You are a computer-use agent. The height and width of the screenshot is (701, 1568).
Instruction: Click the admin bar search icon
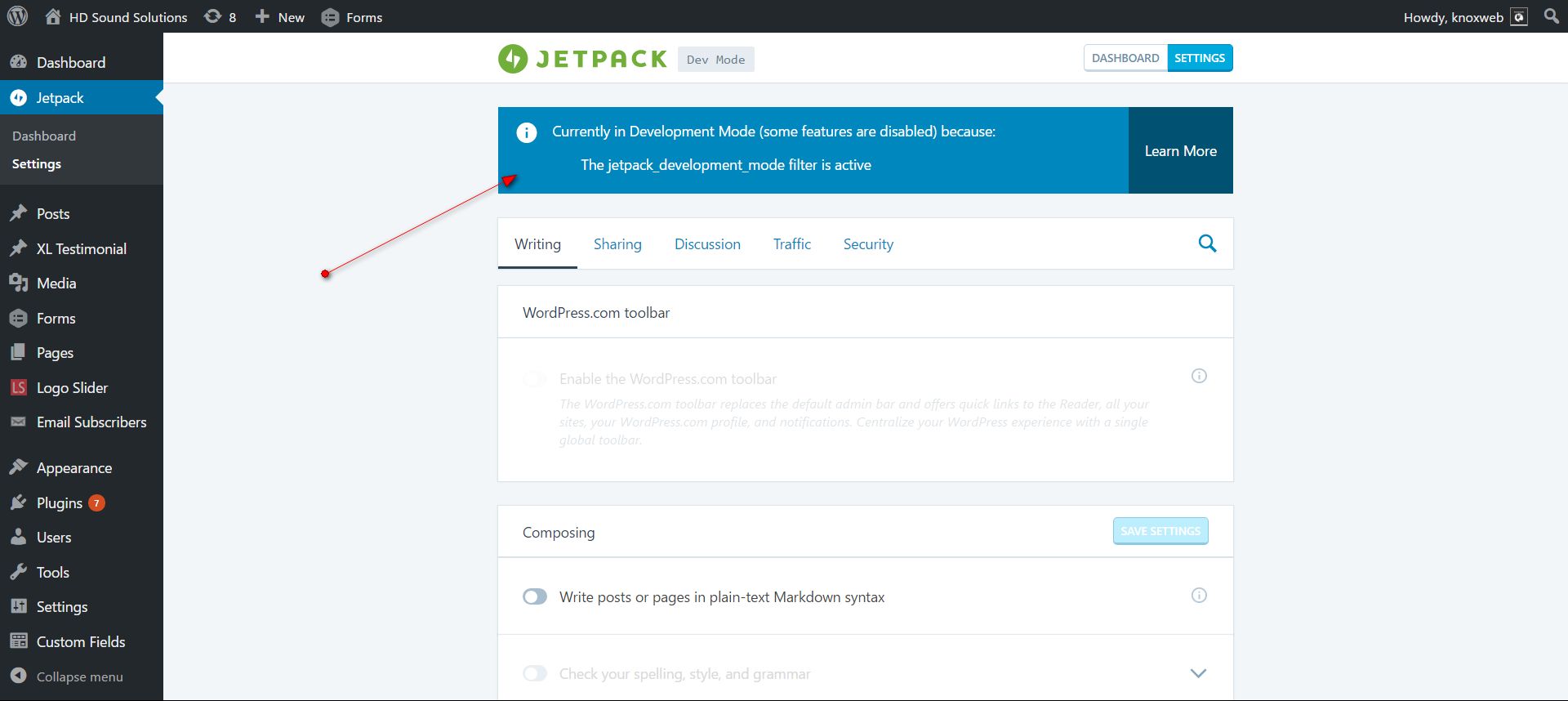(1552, 16)
